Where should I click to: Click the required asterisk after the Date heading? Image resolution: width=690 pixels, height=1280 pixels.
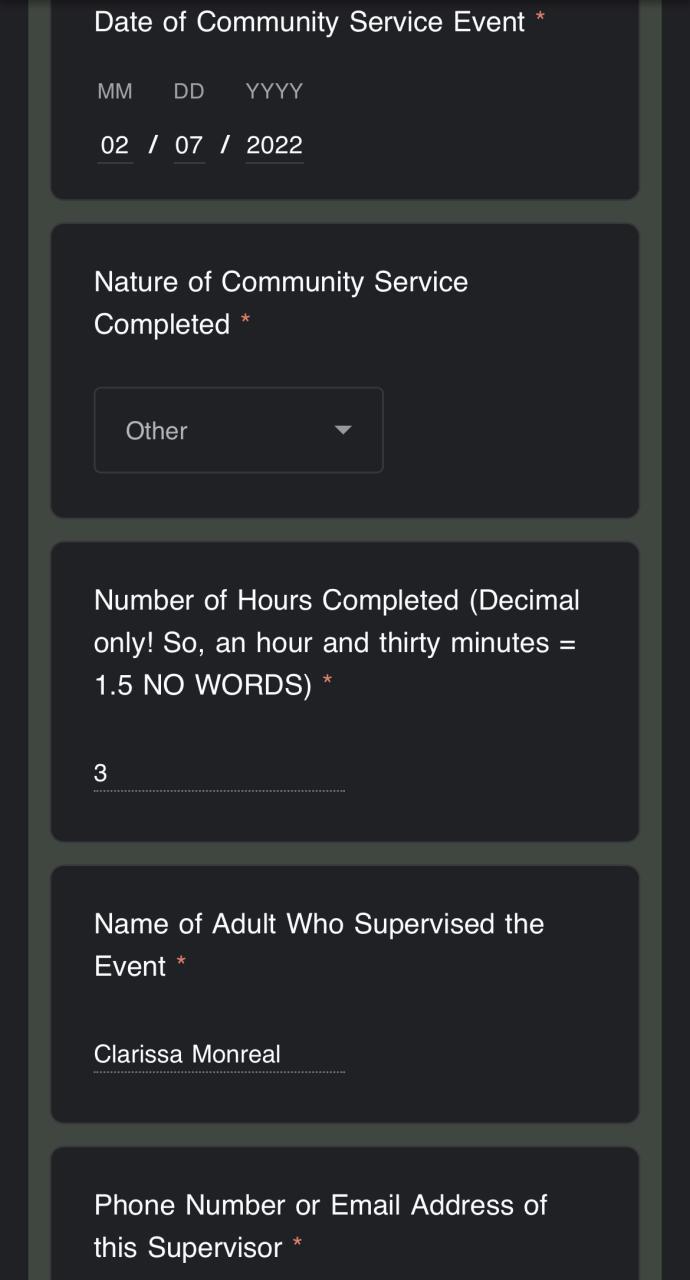click(540, 18)
